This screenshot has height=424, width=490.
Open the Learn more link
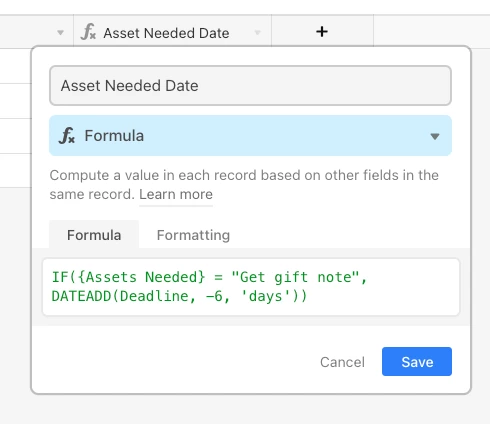176,194
